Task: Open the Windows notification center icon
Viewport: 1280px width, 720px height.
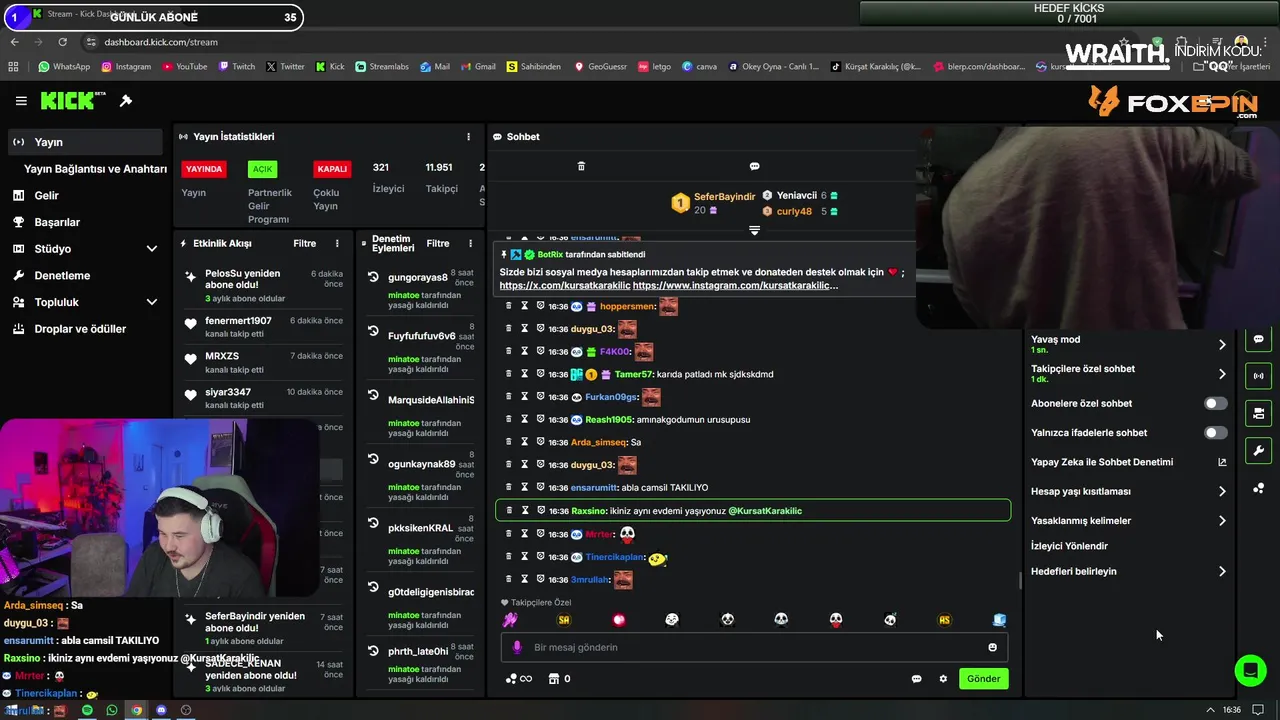Action: point(1260,710)
